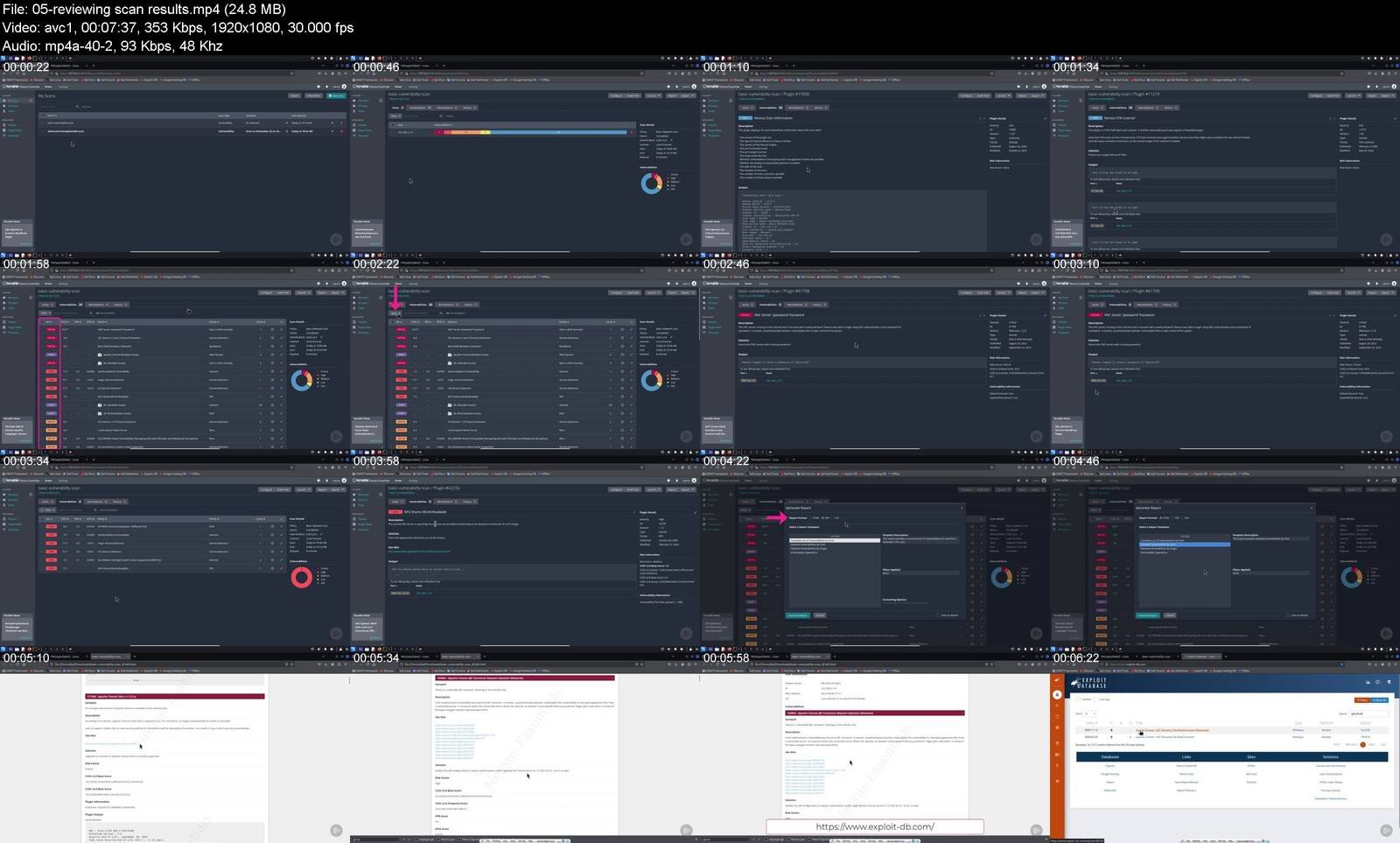Click the crimson vulnerability title bar in 00:05:10 frame
1400x843 pixels.
175,697
